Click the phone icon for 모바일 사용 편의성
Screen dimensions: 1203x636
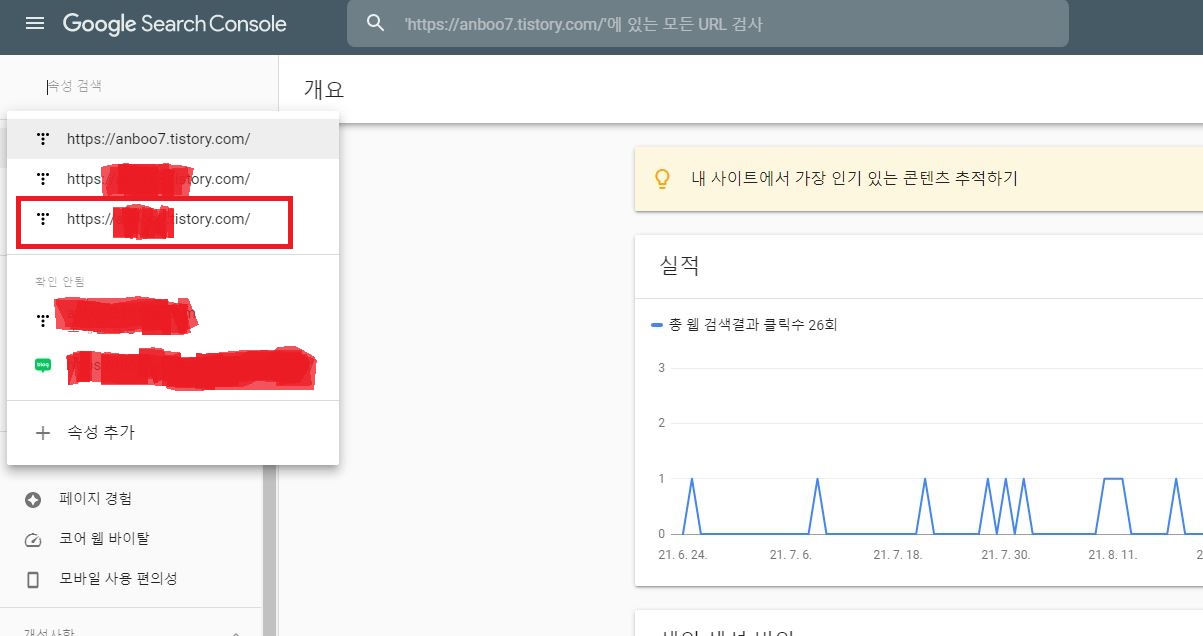(x=33, y=579)
